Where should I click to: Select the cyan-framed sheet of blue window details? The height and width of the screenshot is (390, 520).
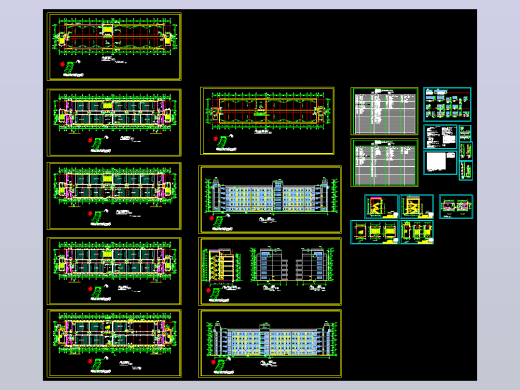[x=447, y=104]
